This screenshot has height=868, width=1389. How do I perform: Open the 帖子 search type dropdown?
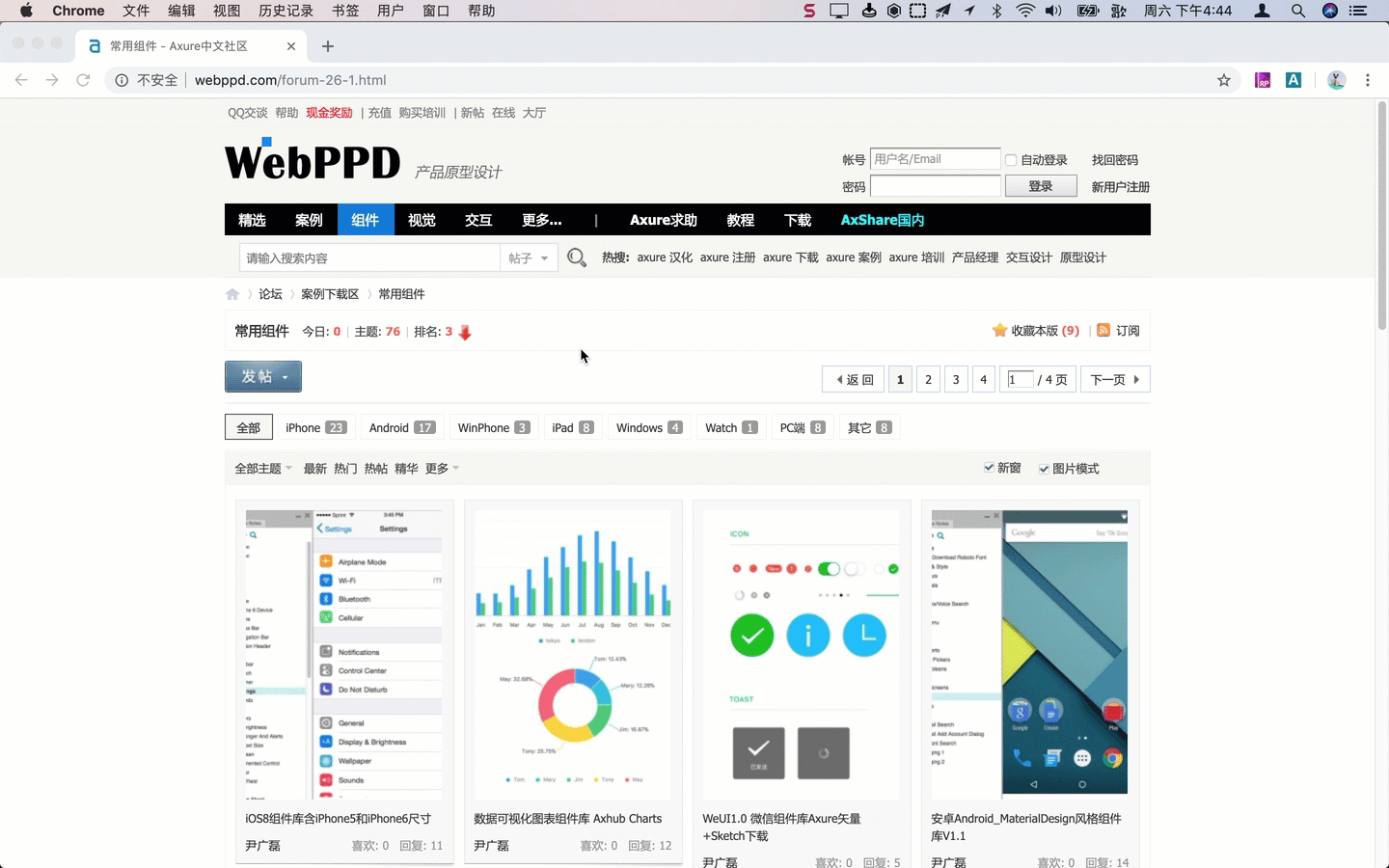529,258
